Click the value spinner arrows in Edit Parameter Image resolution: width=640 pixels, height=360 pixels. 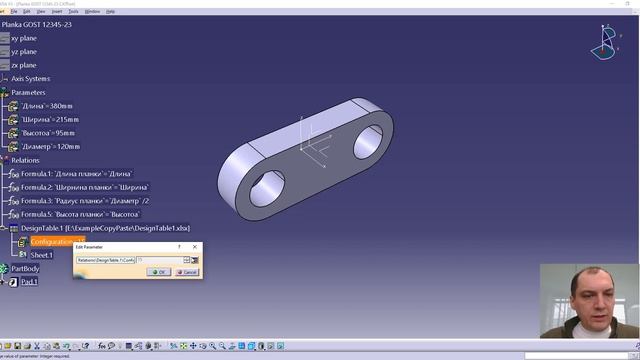tap(187, 260)
